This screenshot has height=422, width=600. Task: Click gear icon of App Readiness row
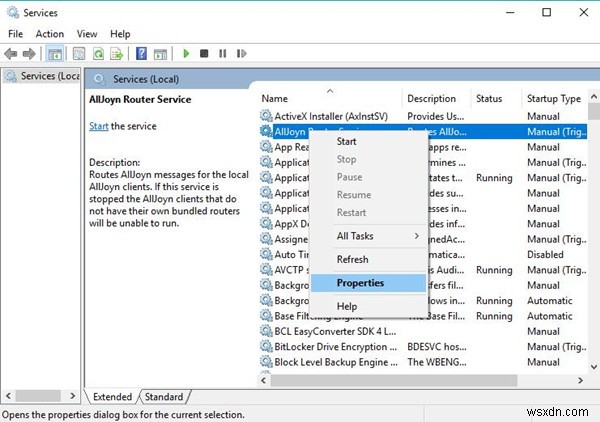tap(266, 147)
